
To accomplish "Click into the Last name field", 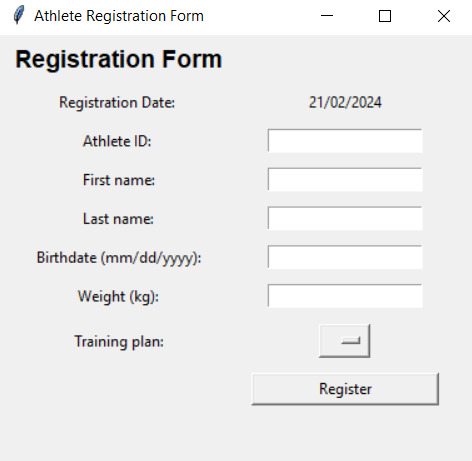I will pos(345,218).
